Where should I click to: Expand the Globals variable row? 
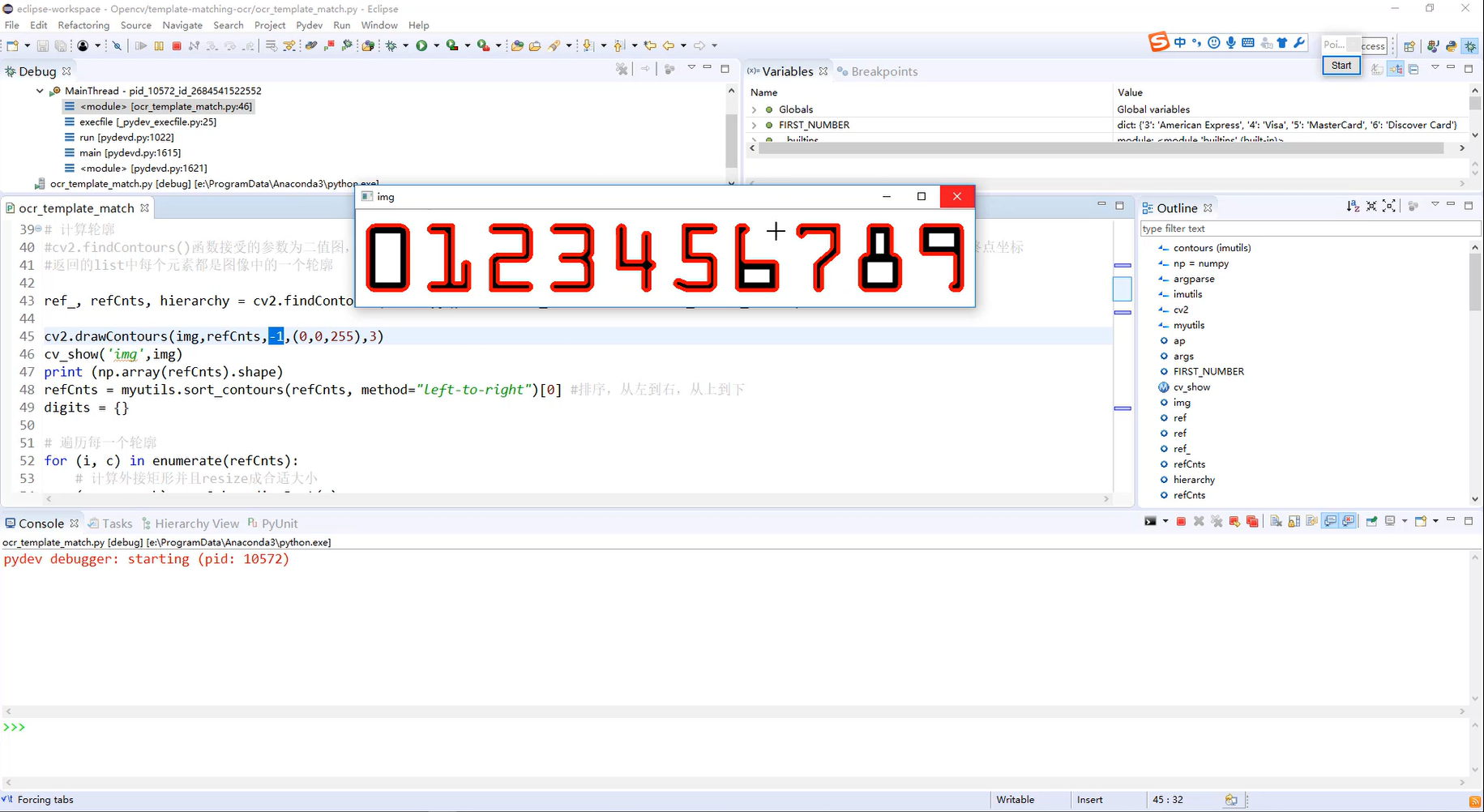tap(754, 109)
